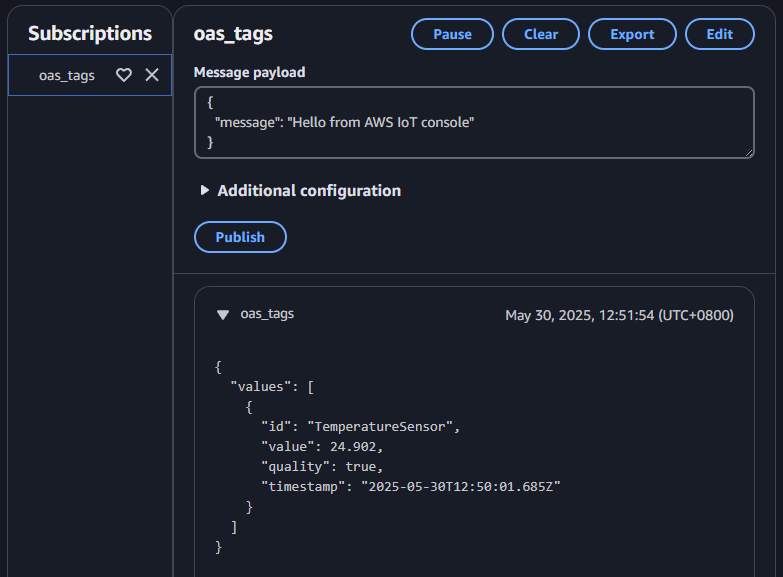Collapse the received oas_tags message triangle
This screenshot has height=577, width=783.
[223, 315]
